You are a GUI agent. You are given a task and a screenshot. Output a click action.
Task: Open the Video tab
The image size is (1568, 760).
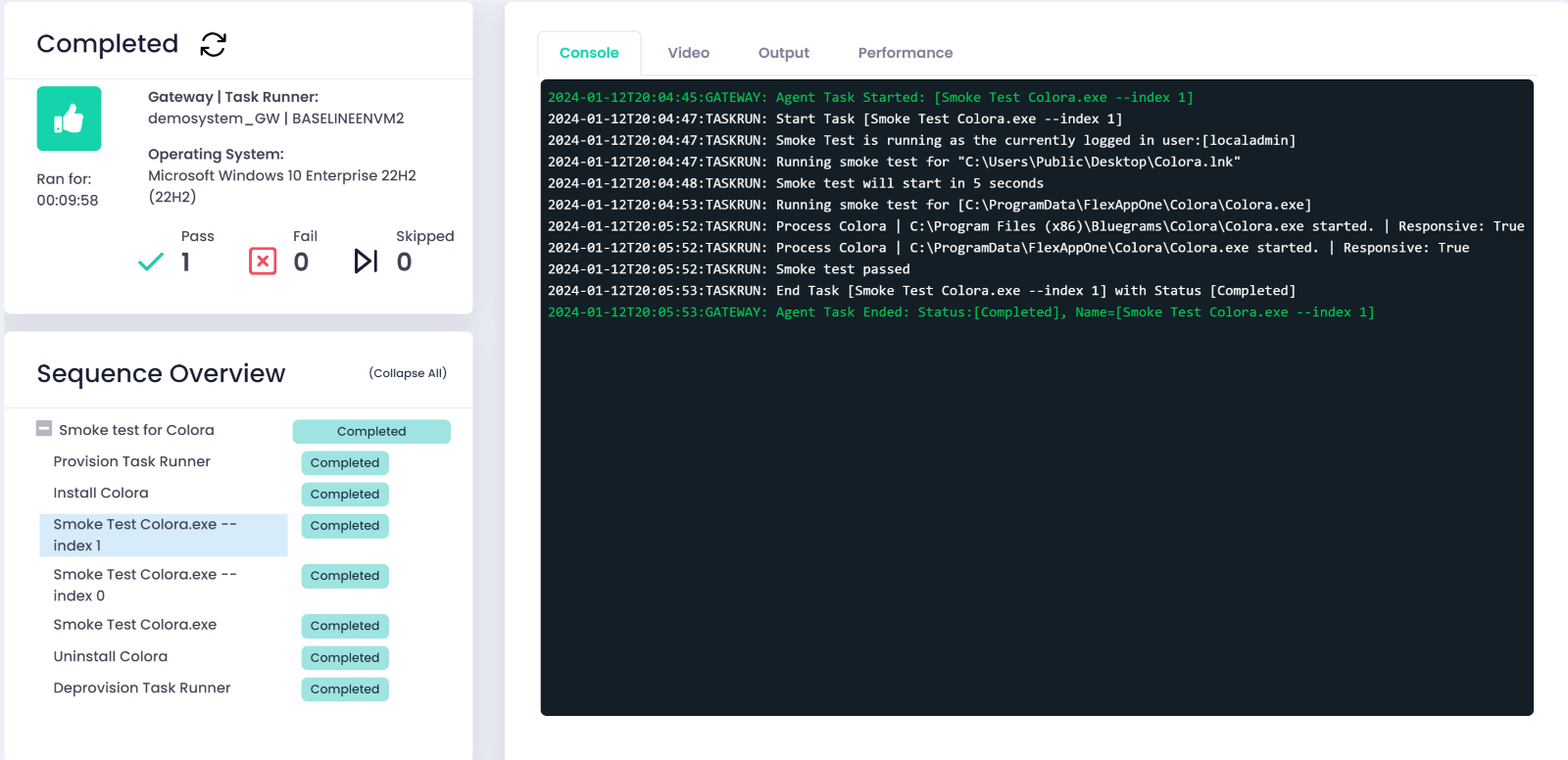688,53
